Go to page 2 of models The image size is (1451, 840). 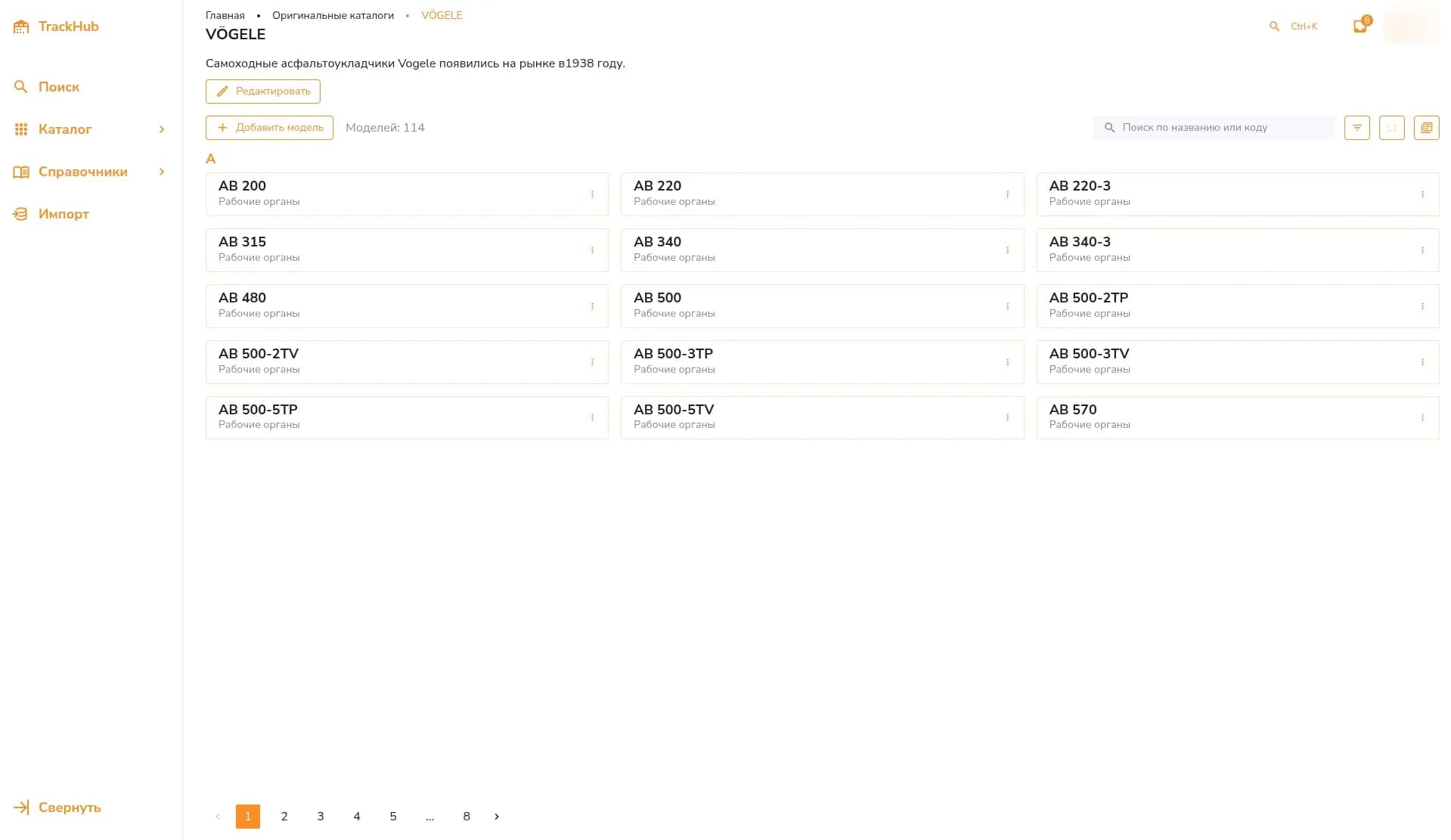(284, 817)
